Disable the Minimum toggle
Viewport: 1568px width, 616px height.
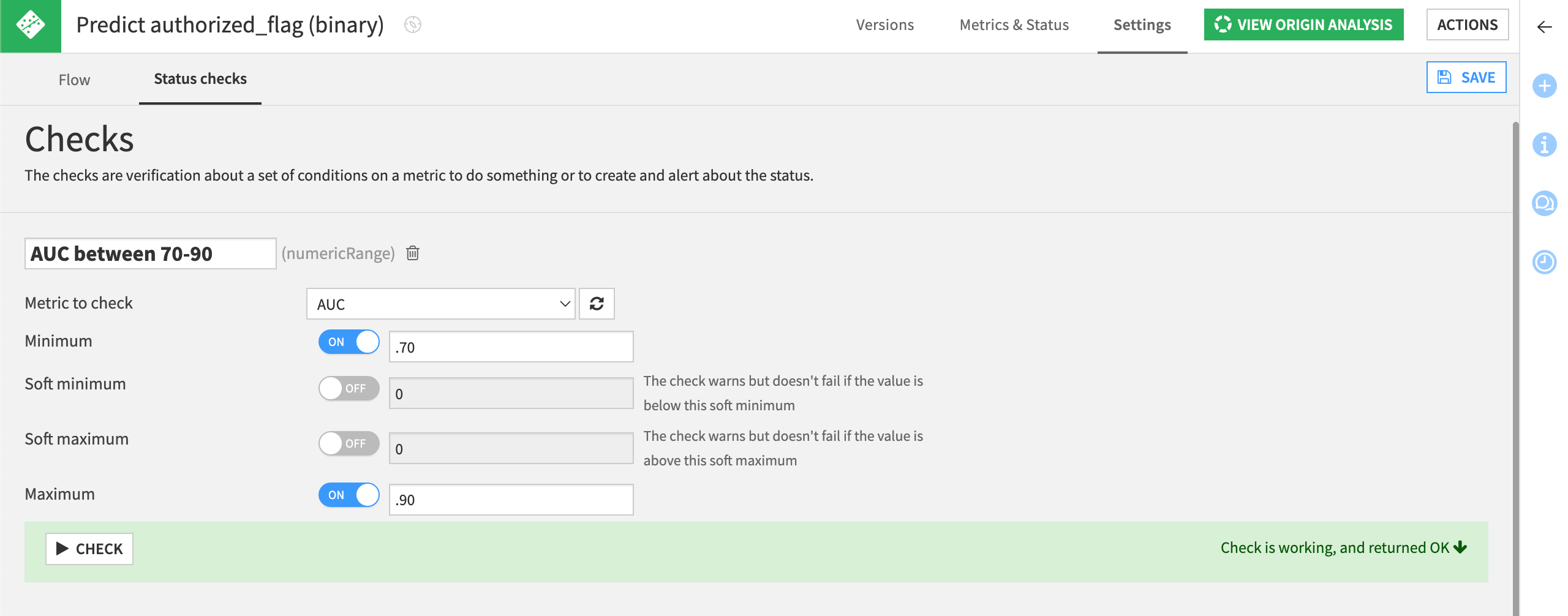click(349, 342)
